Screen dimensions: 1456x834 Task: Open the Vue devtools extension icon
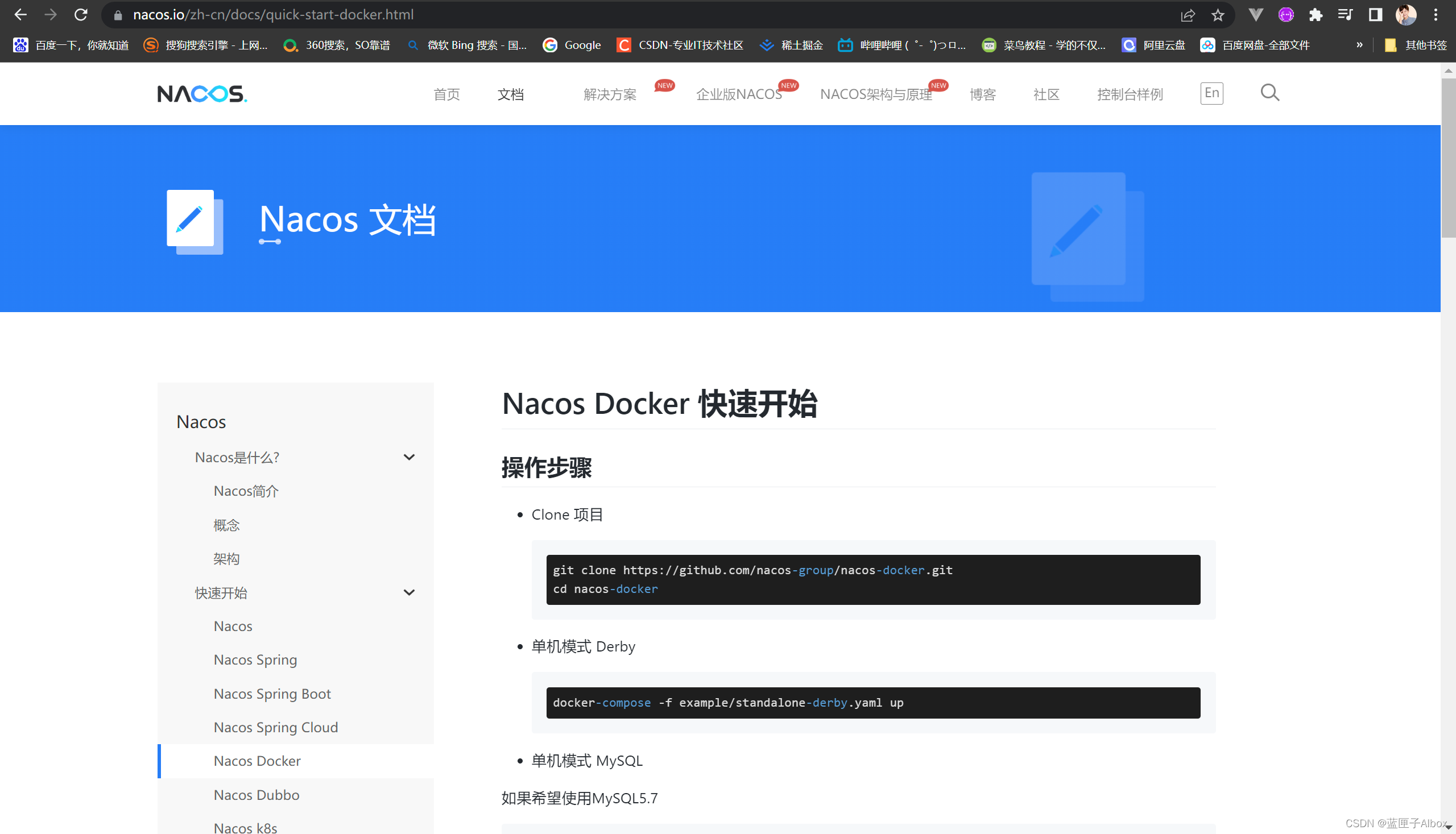pos(1255,15)
